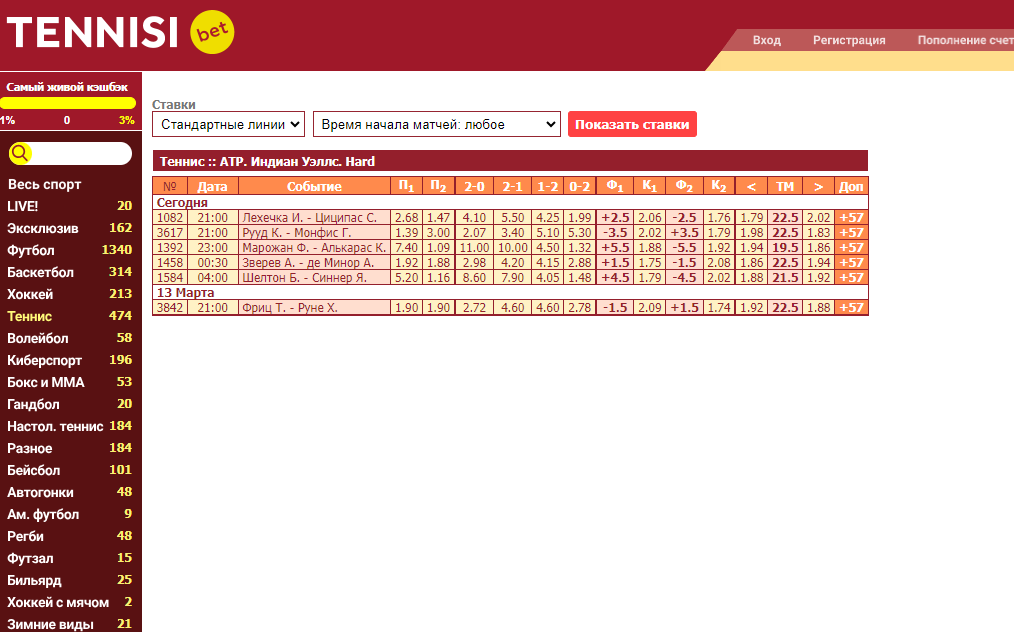Pick 2-0 odds 2.72 in Фриц match

[474, 307]
